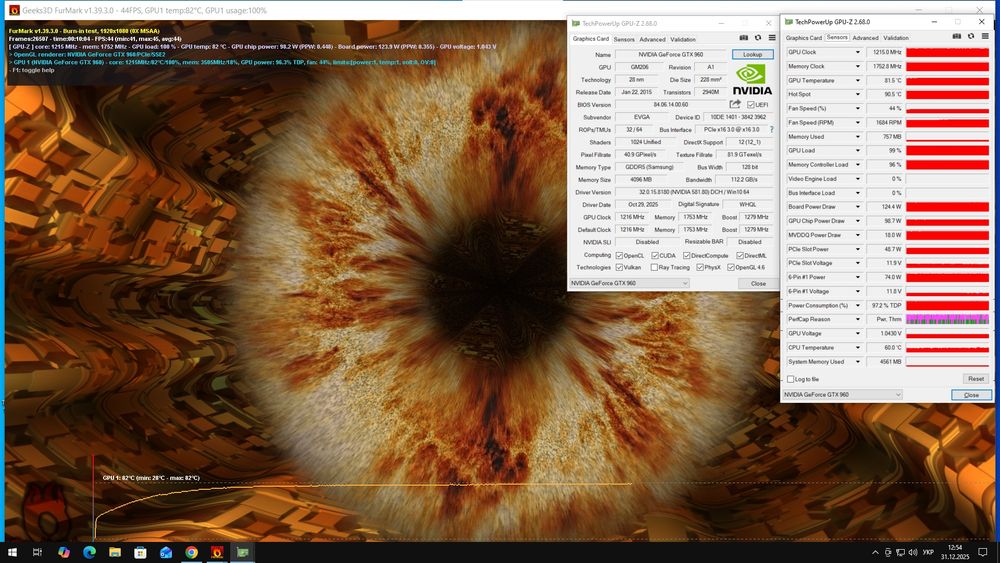Image resolution: width=1000 pixels, height=563 pixels.
Task: Enable Log to file checkbox
Action: [x=790, y=379]
